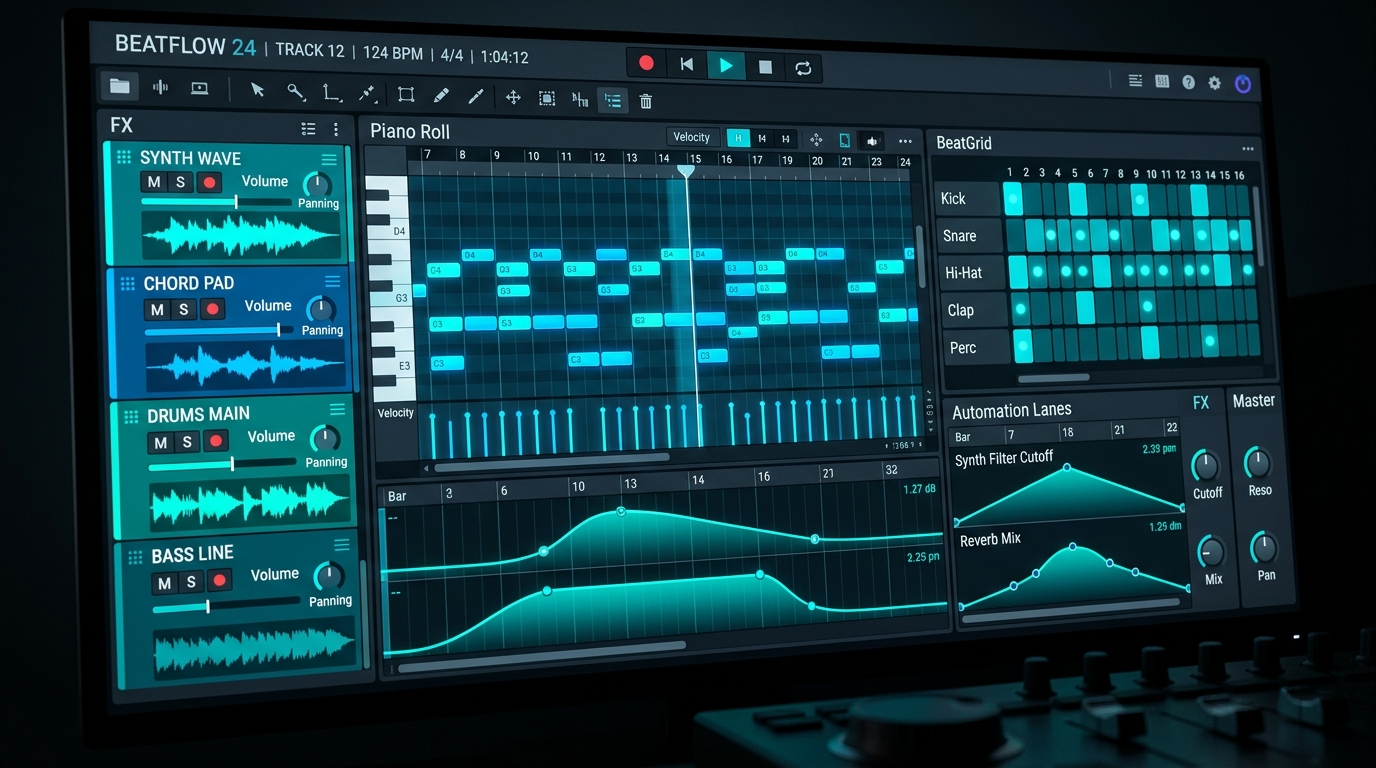Select the brush tool beside the pencil
1376x768 pixels.
click(476, 96)
